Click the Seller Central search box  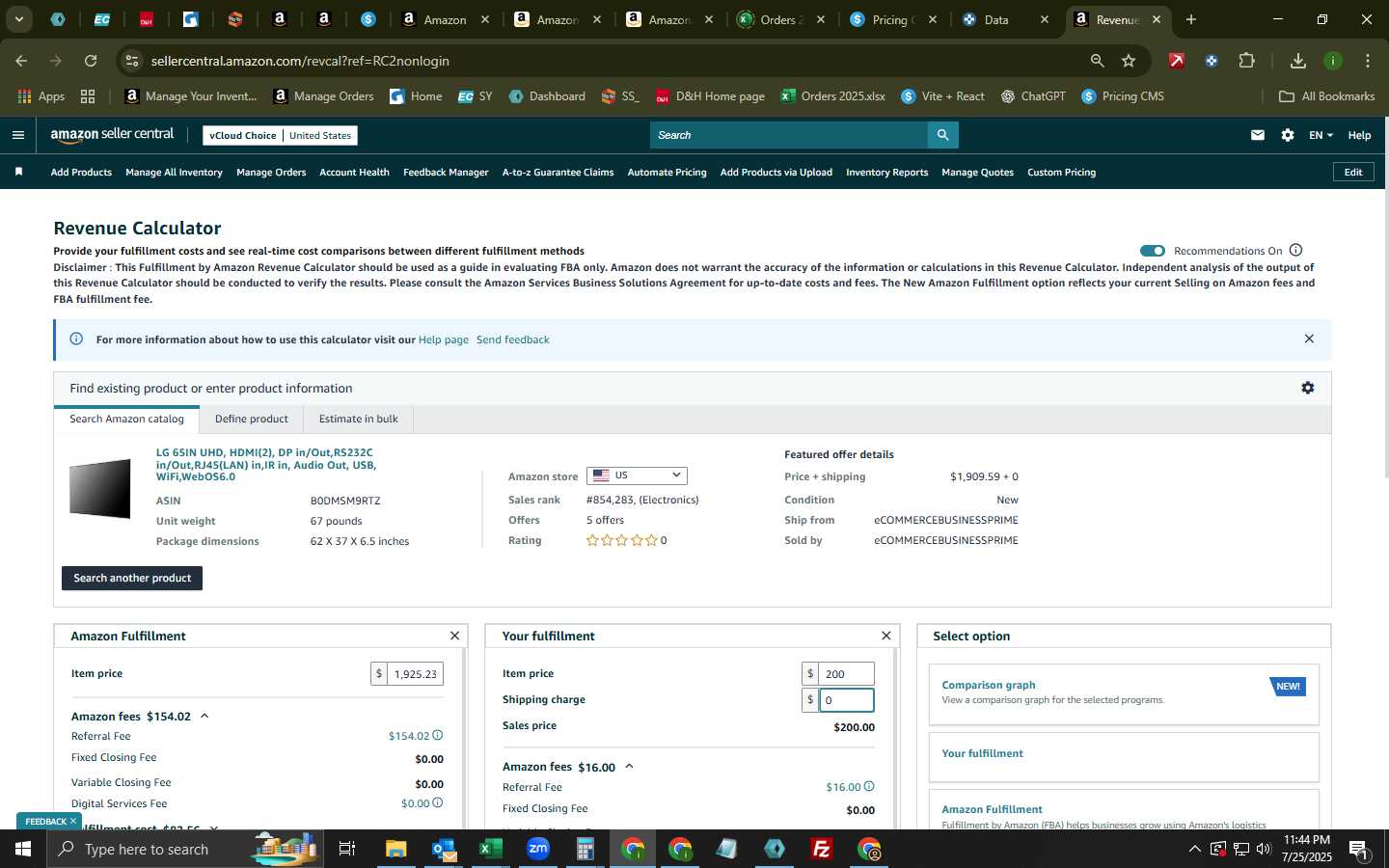click(x=789, y=135)
